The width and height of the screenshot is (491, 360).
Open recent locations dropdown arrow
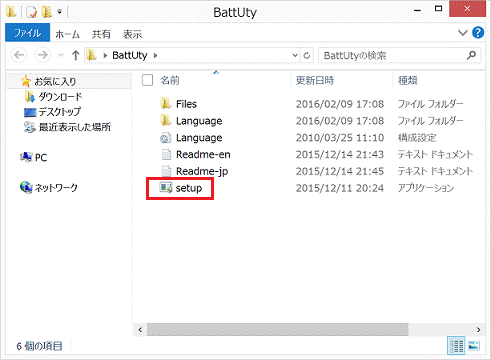coord(61,55)
